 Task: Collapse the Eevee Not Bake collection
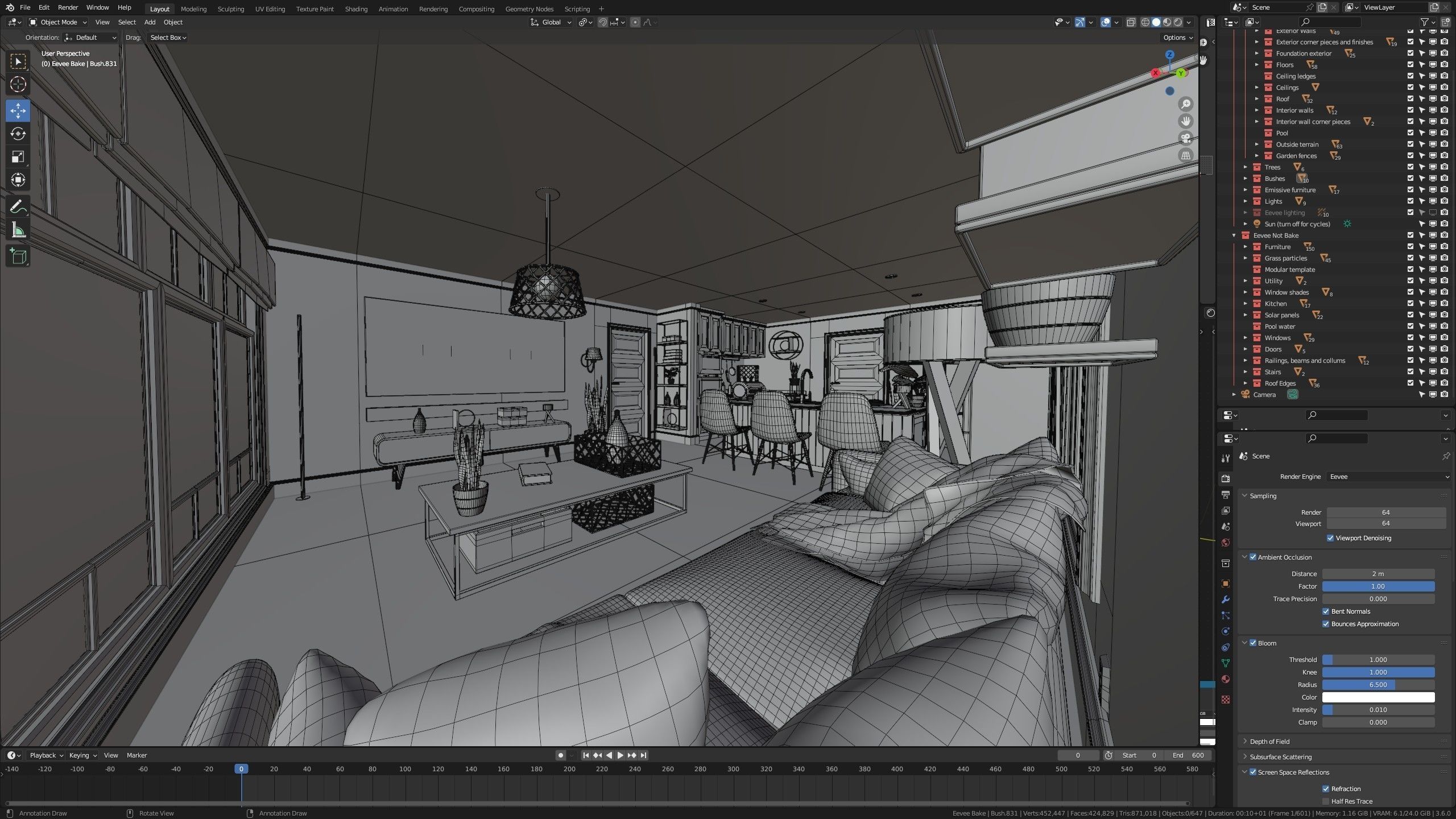[1234, 235]
